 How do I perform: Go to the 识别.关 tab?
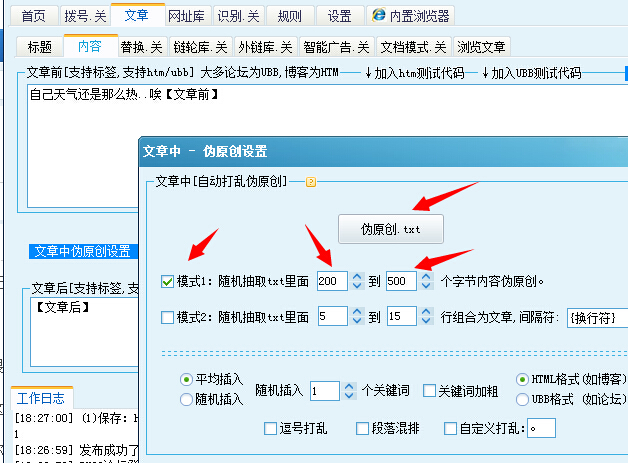pyautogui.click(x=238, y=16)
